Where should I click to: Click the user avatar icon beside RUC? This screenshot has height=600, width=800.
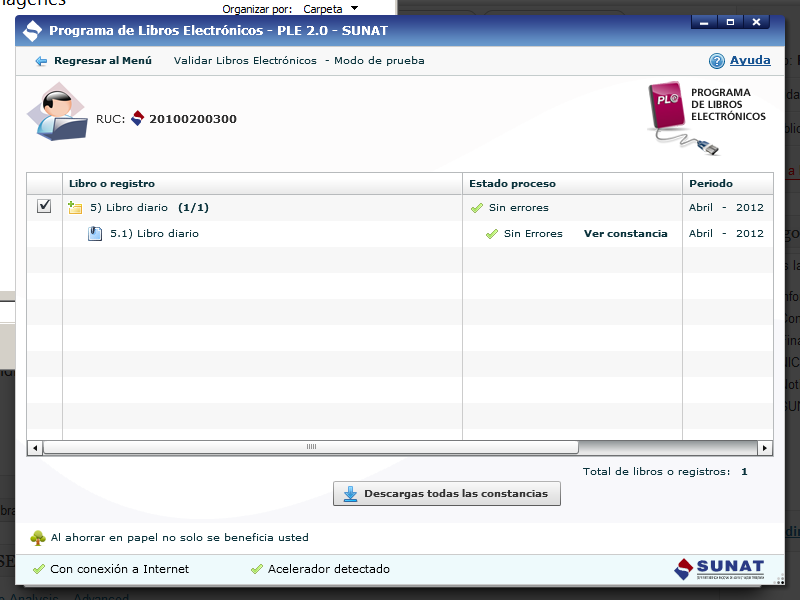(57, 112)
